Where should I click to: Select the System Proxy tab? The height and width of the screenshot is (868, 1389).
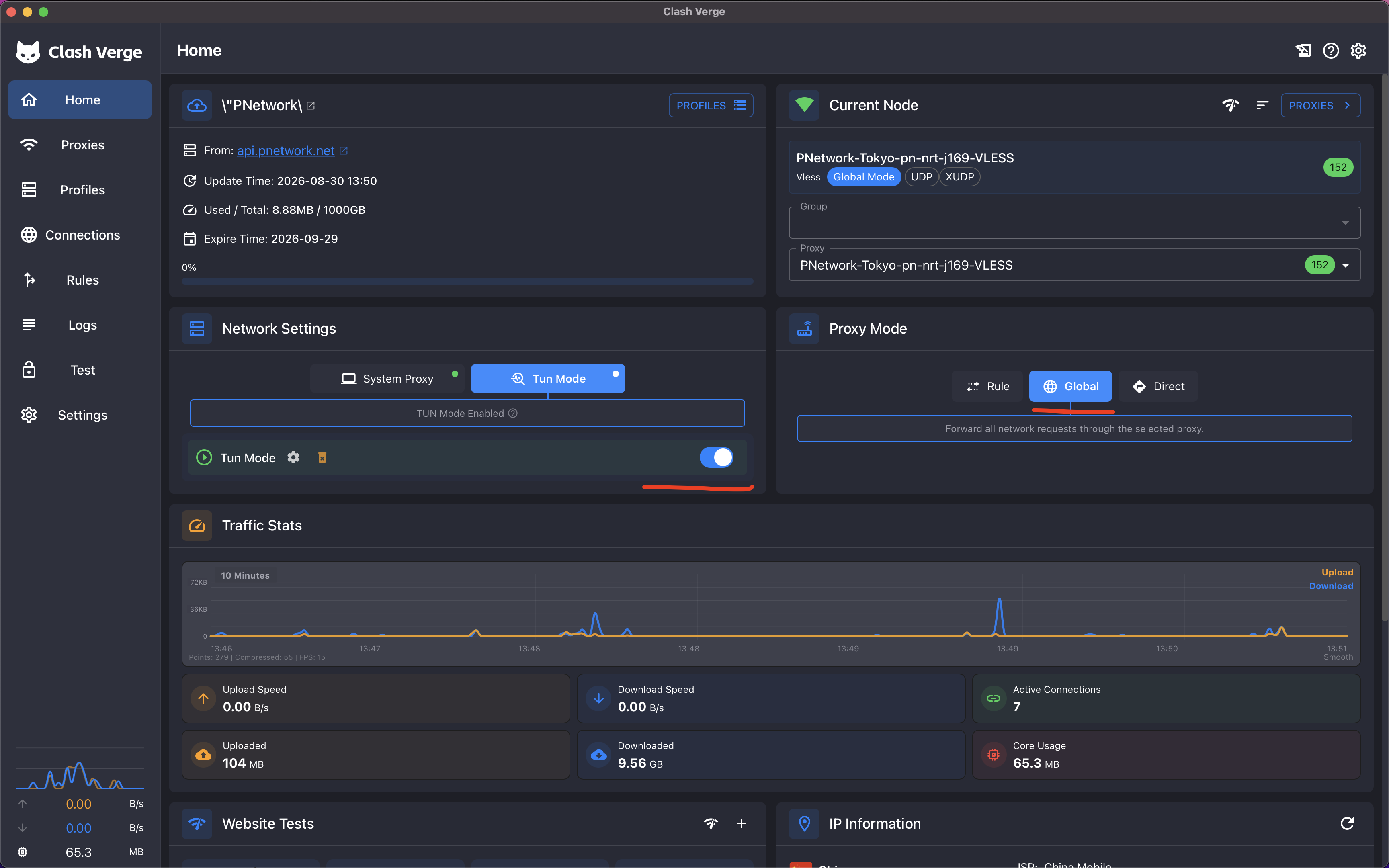[387, 379]
